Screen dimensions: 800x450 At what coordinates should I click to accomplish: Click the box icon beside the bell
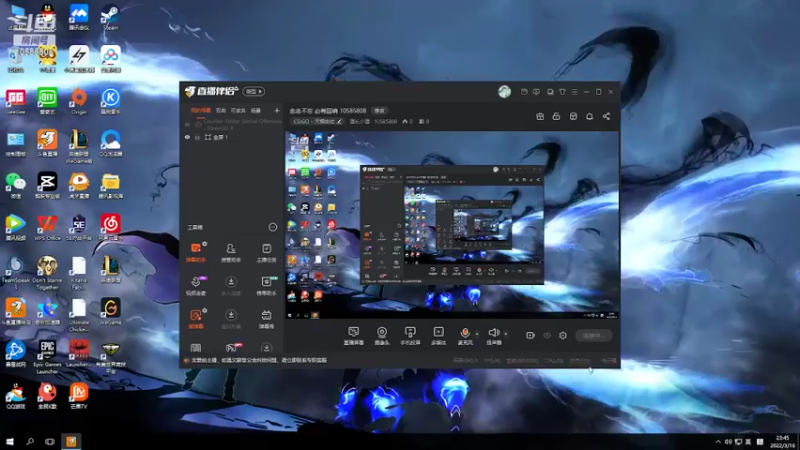click(x=573, y=116)
